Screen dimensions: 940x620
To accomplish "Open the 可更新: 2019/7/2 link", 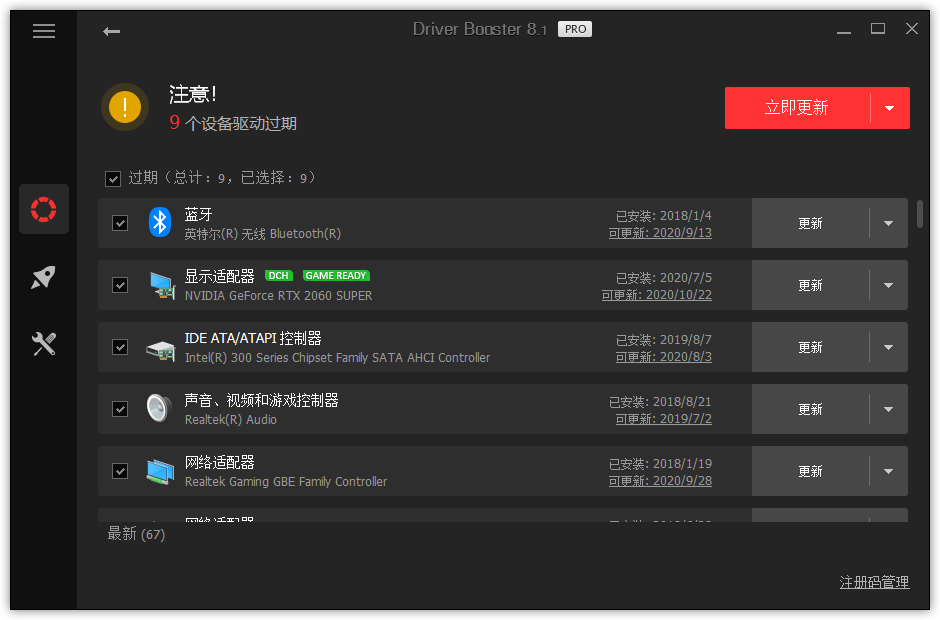I will [x=664, y=419].
